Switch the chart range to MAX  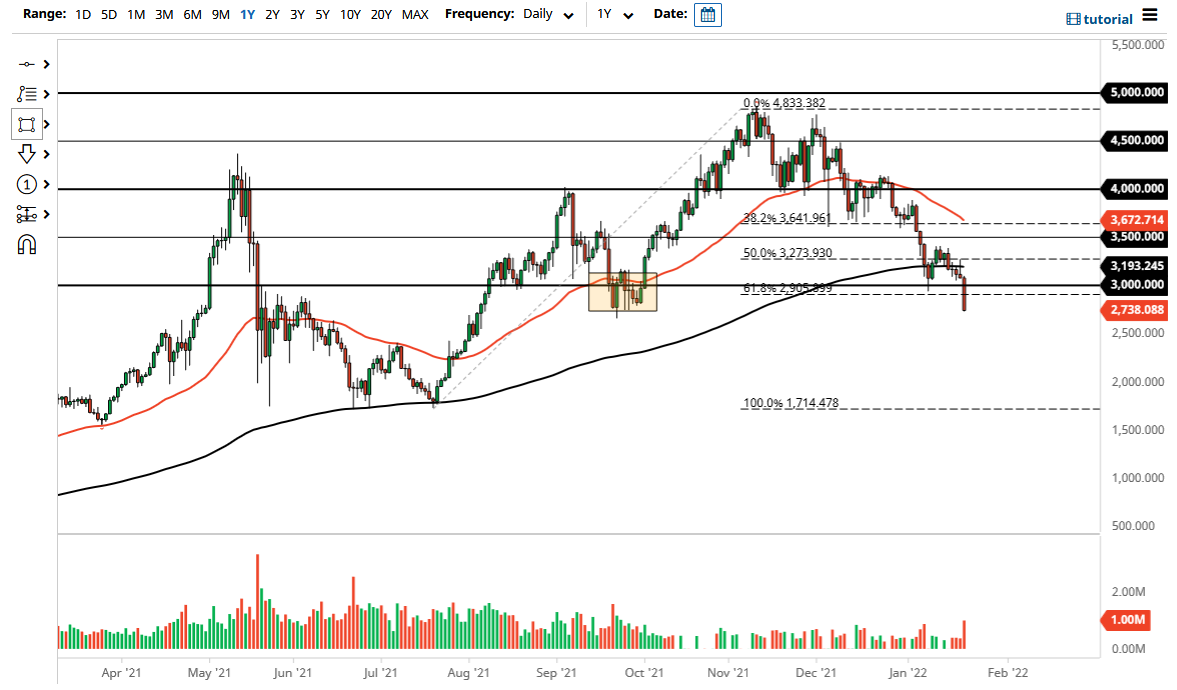click(415, 14)
